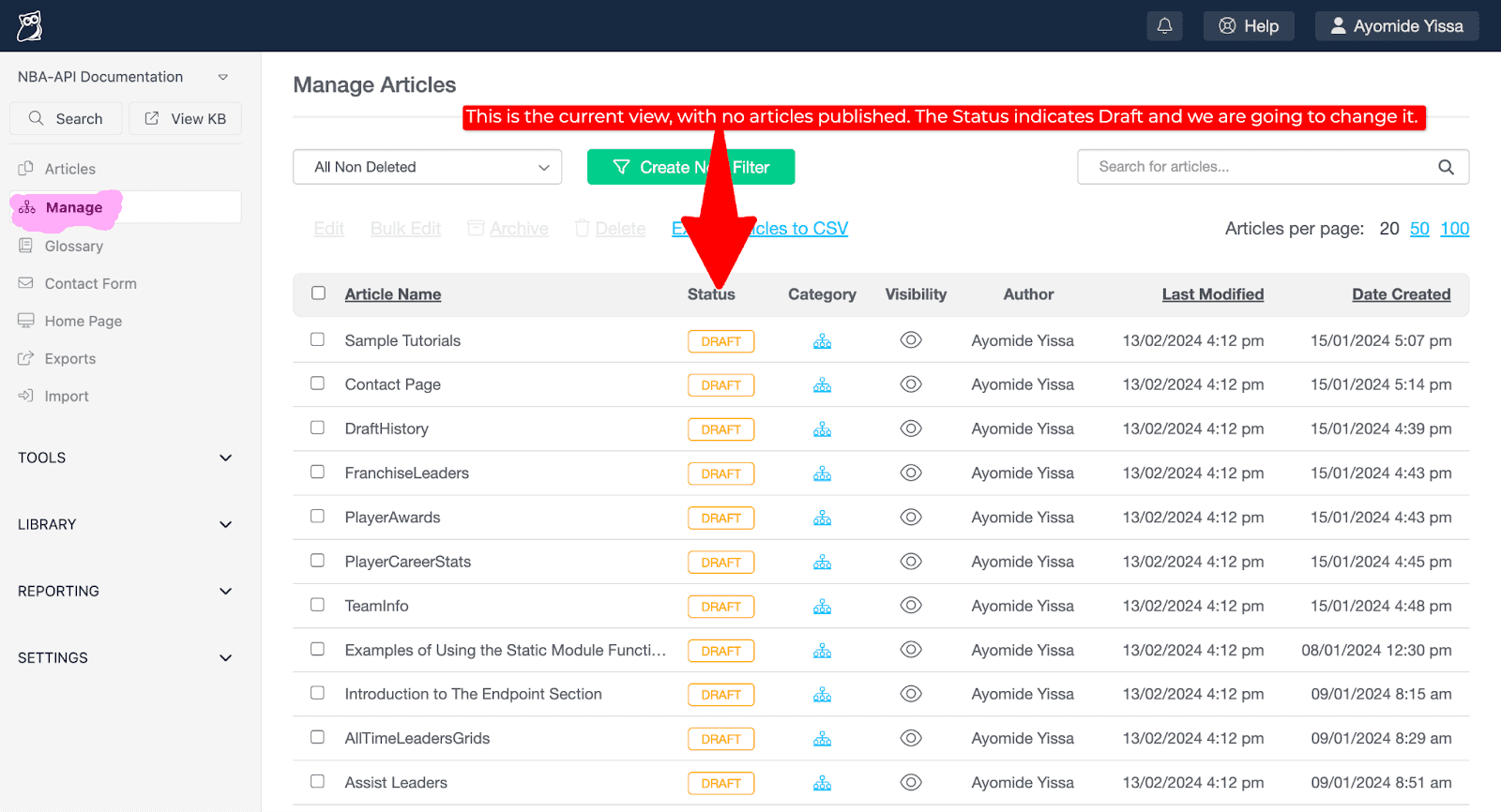Open the Help menu
Screen dimensions: 1501x812
coord(1249,26)
